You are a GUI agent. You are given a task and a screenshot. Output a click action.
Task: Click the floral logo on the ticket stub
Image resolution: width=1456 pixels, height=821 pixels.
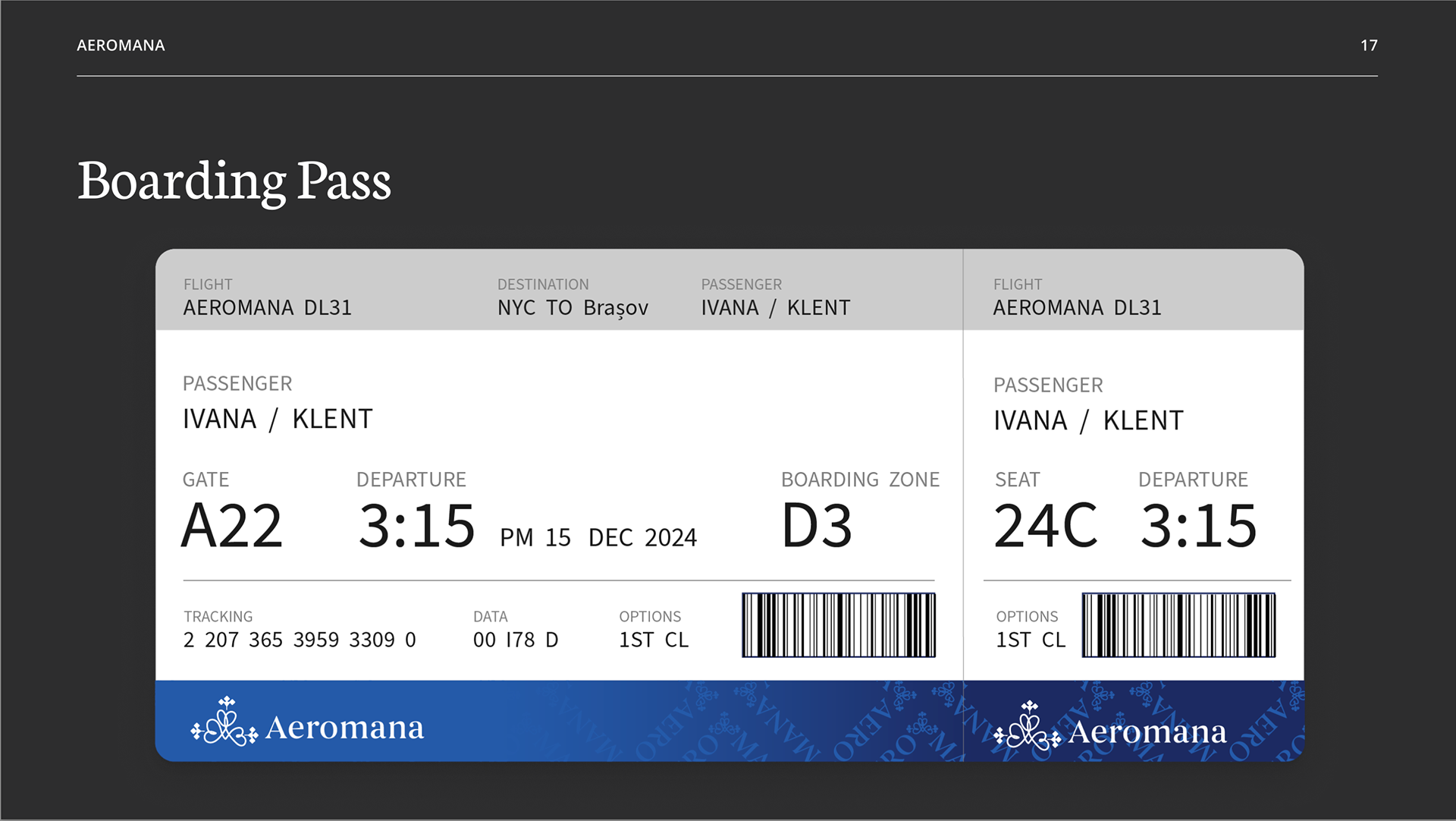click(x=1028, y=725)
